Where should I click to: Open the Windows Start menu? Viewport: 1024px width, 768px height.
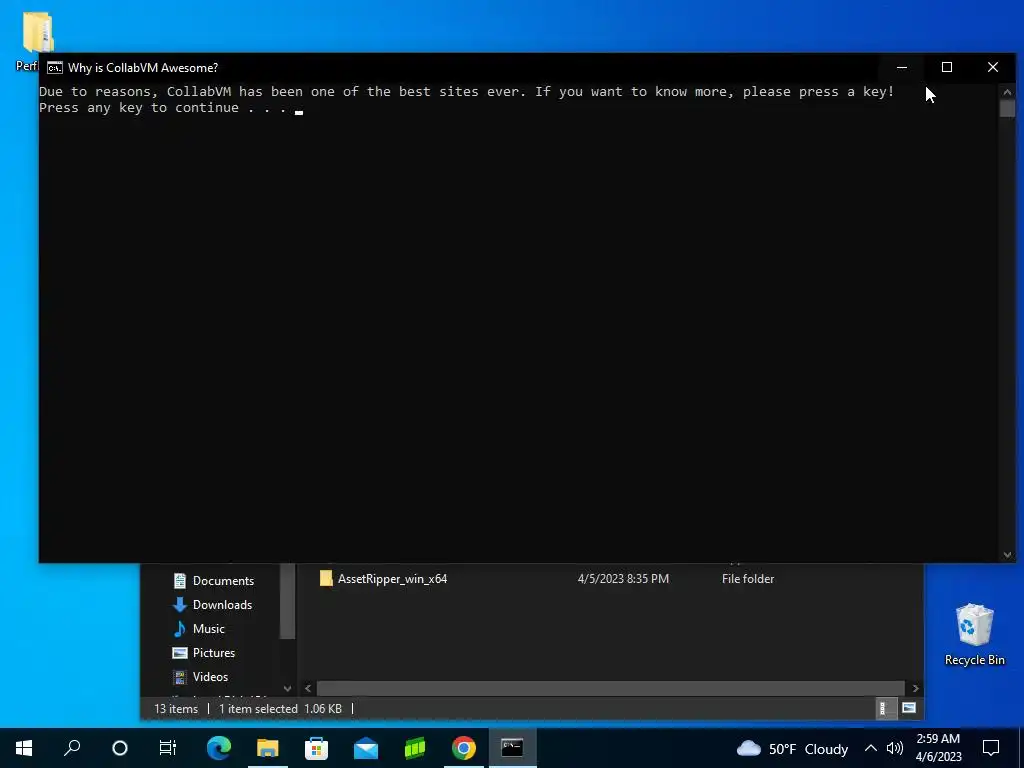coord(24,748)
